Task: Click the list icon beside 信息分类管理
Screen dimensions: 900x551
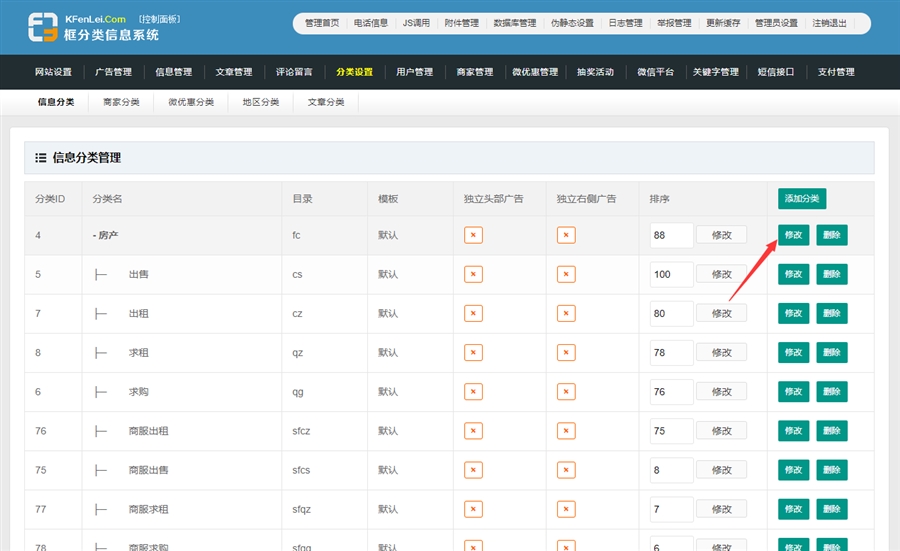Action: click(41, 158)
